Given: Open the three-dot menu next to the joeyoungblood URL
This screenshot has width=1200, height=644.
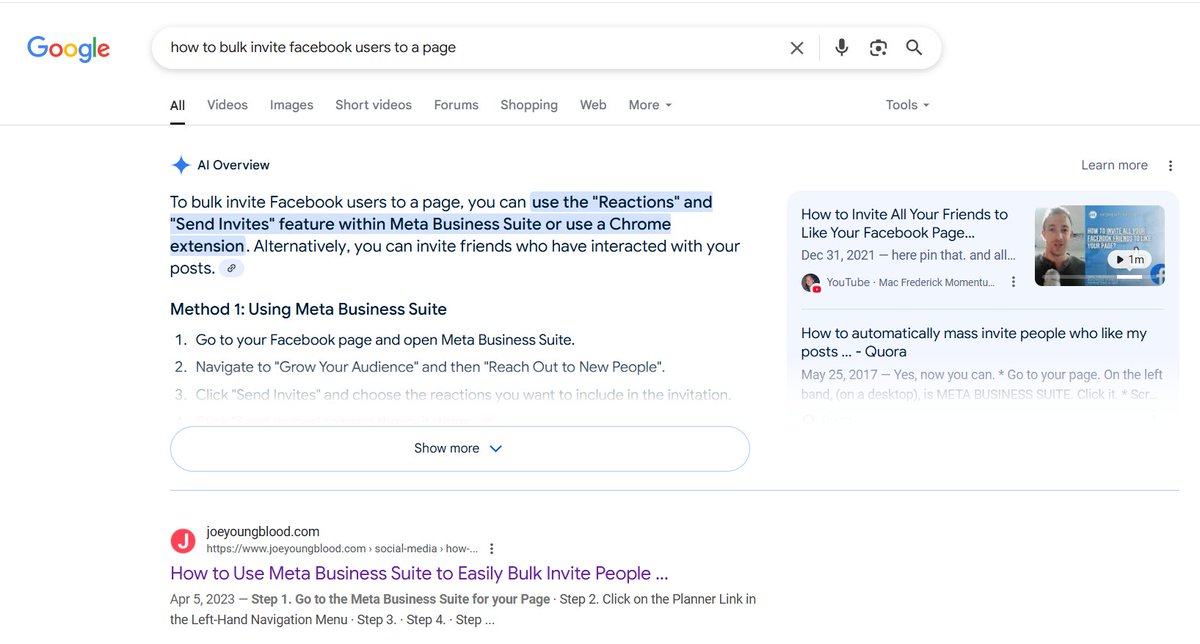Looking at the screenshot, I should pyautogui.click(x=491, y=548).
